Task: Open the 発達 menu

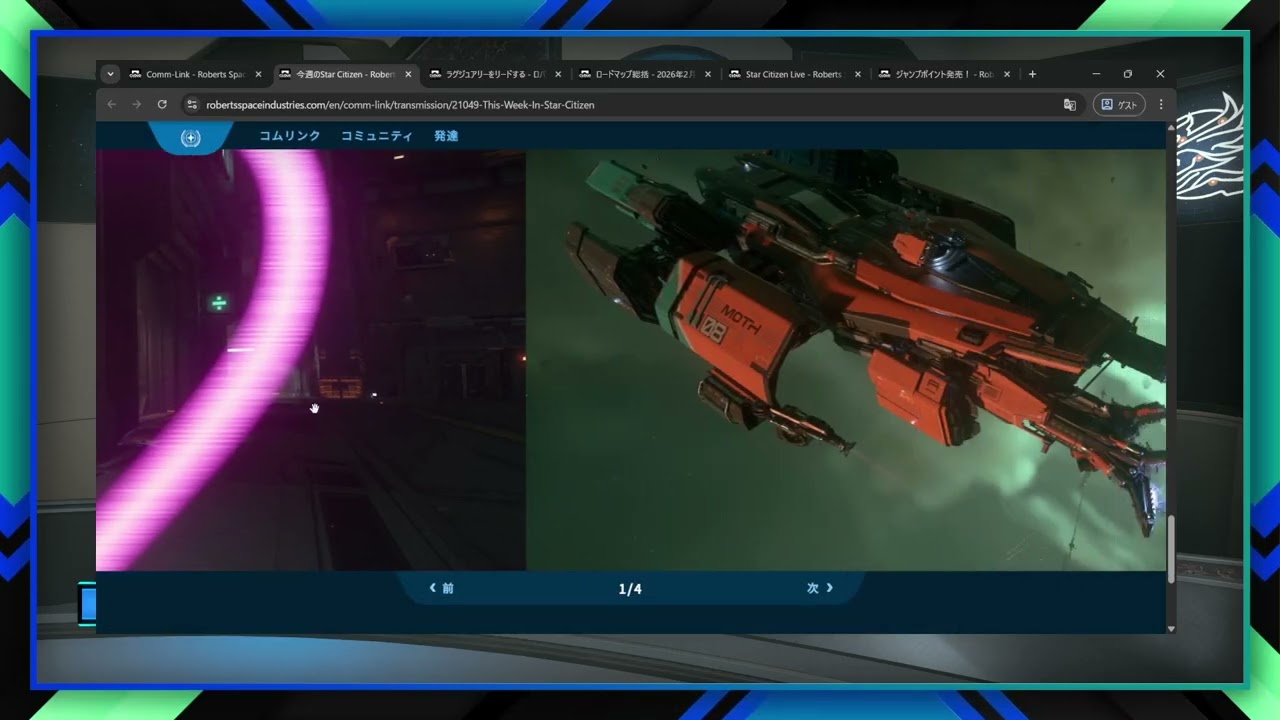Action: coord(446,136)
